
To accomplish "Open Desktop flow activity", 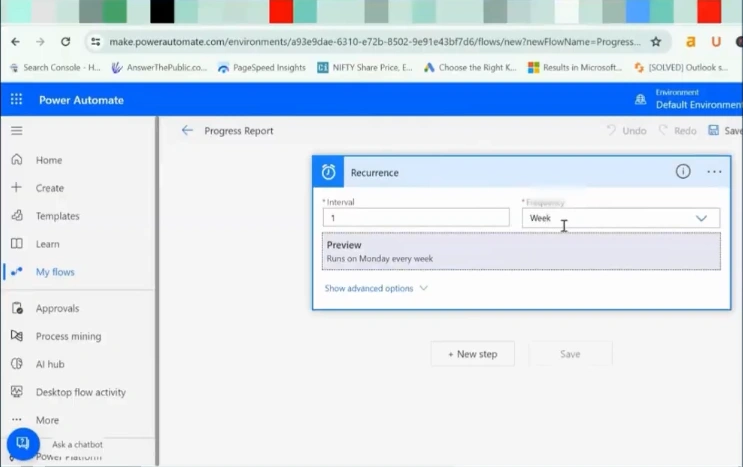I will pyautogui.click(x=81, y=392).
